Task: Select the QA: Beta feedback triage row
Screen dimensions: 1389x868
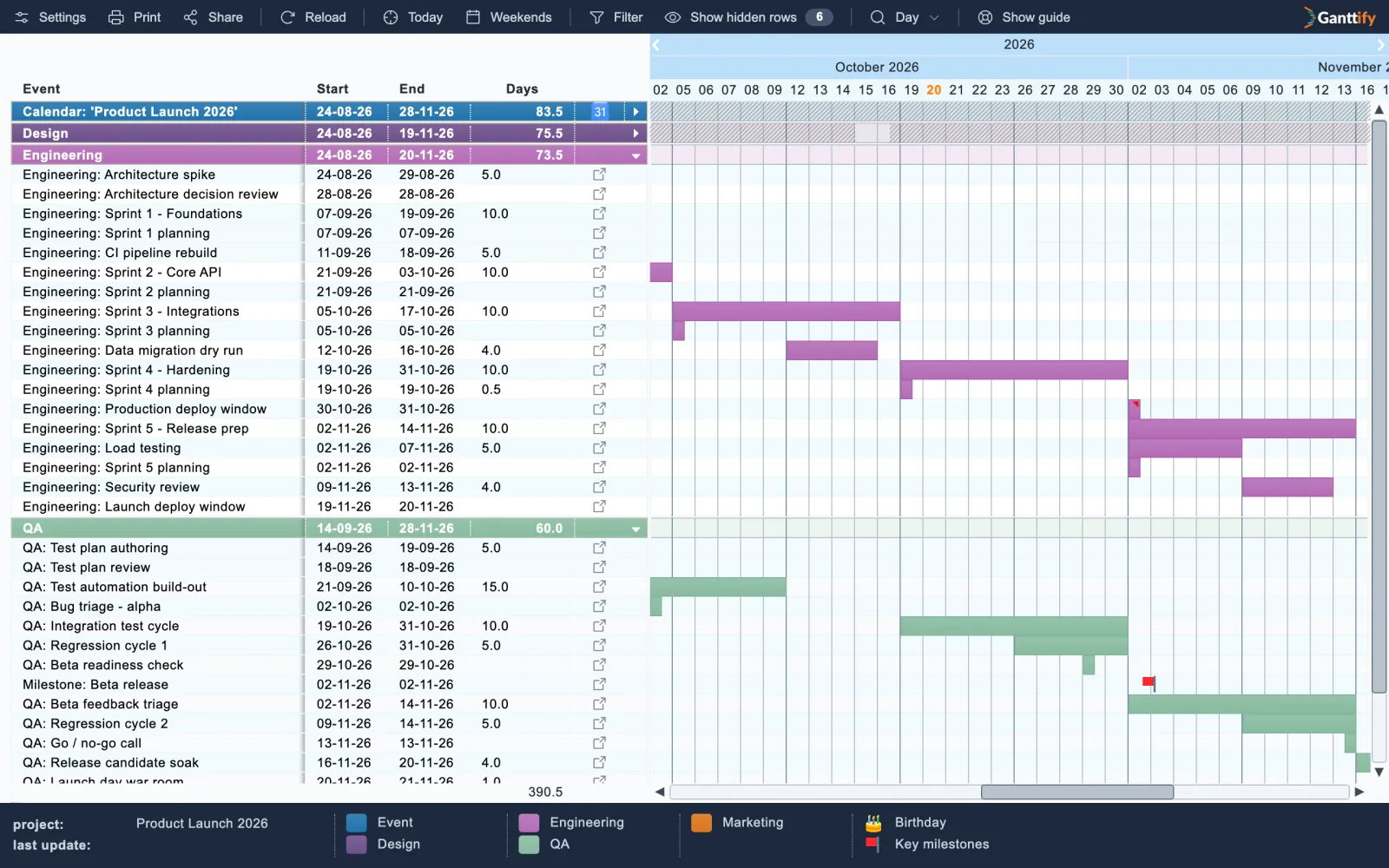Action: click(x=329, y=704)
